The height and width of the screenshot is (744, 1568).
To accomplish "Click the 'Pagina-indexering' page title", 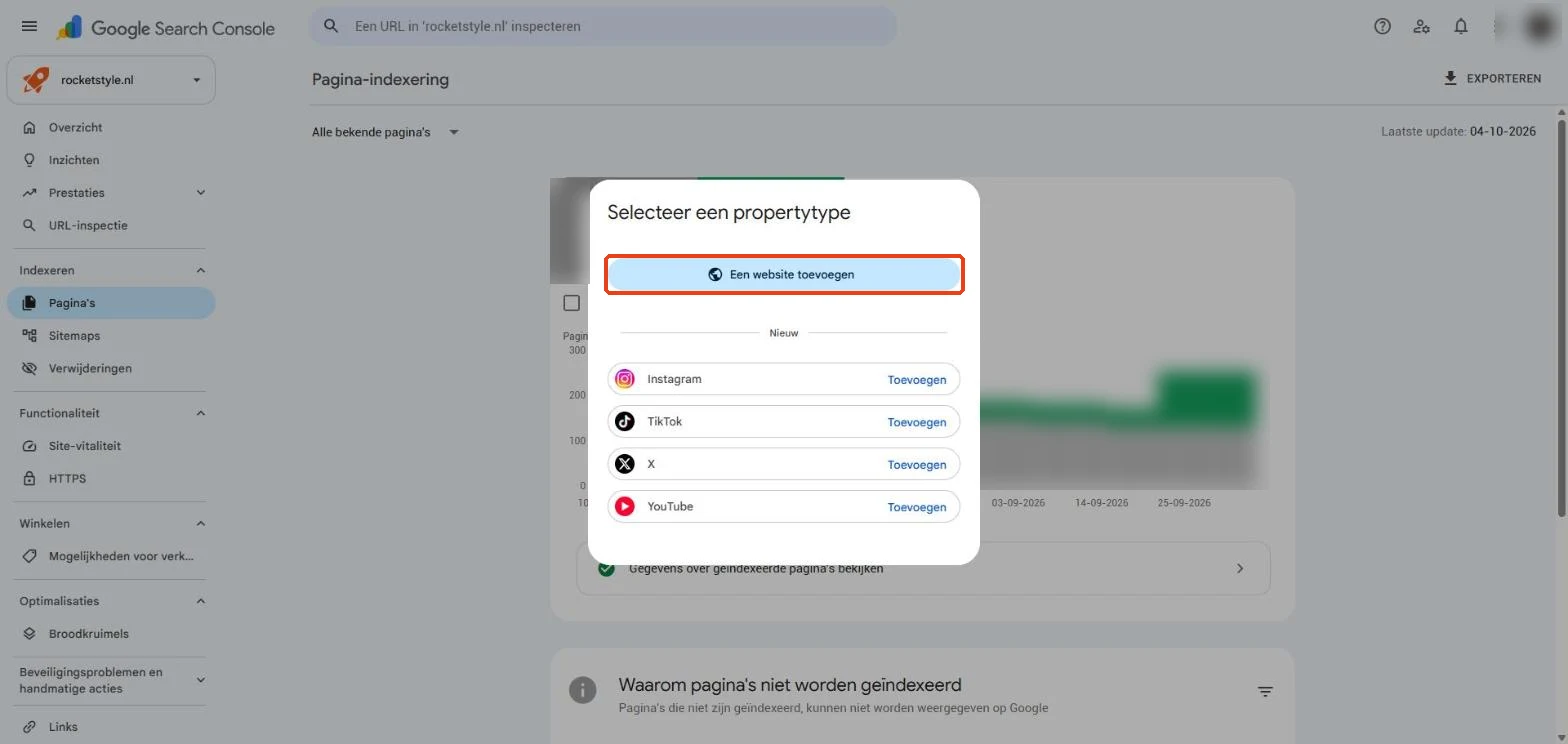I will (x=380, y=79).
